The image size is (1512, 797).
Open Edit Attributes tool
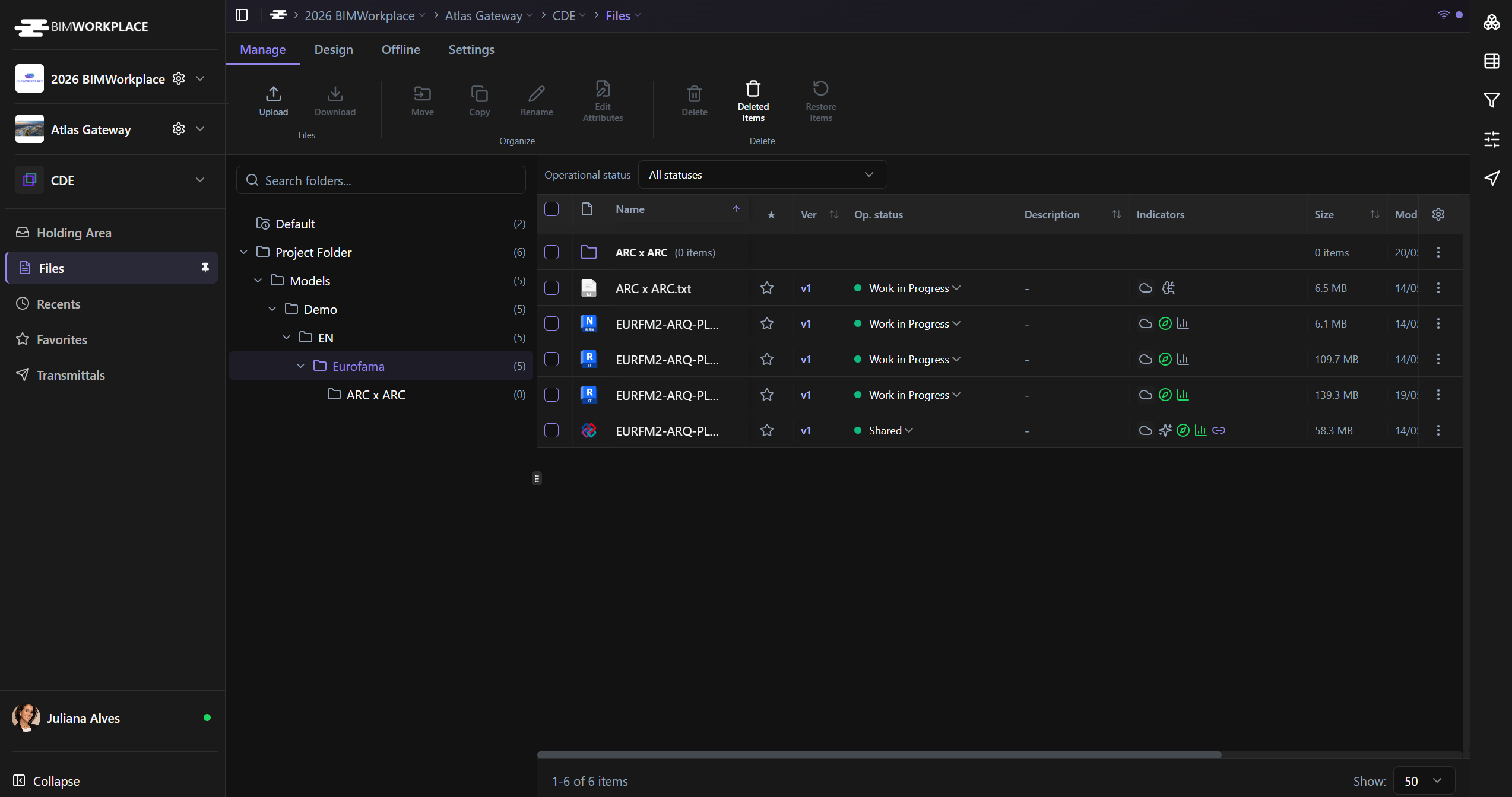click(x=603, y=100)
